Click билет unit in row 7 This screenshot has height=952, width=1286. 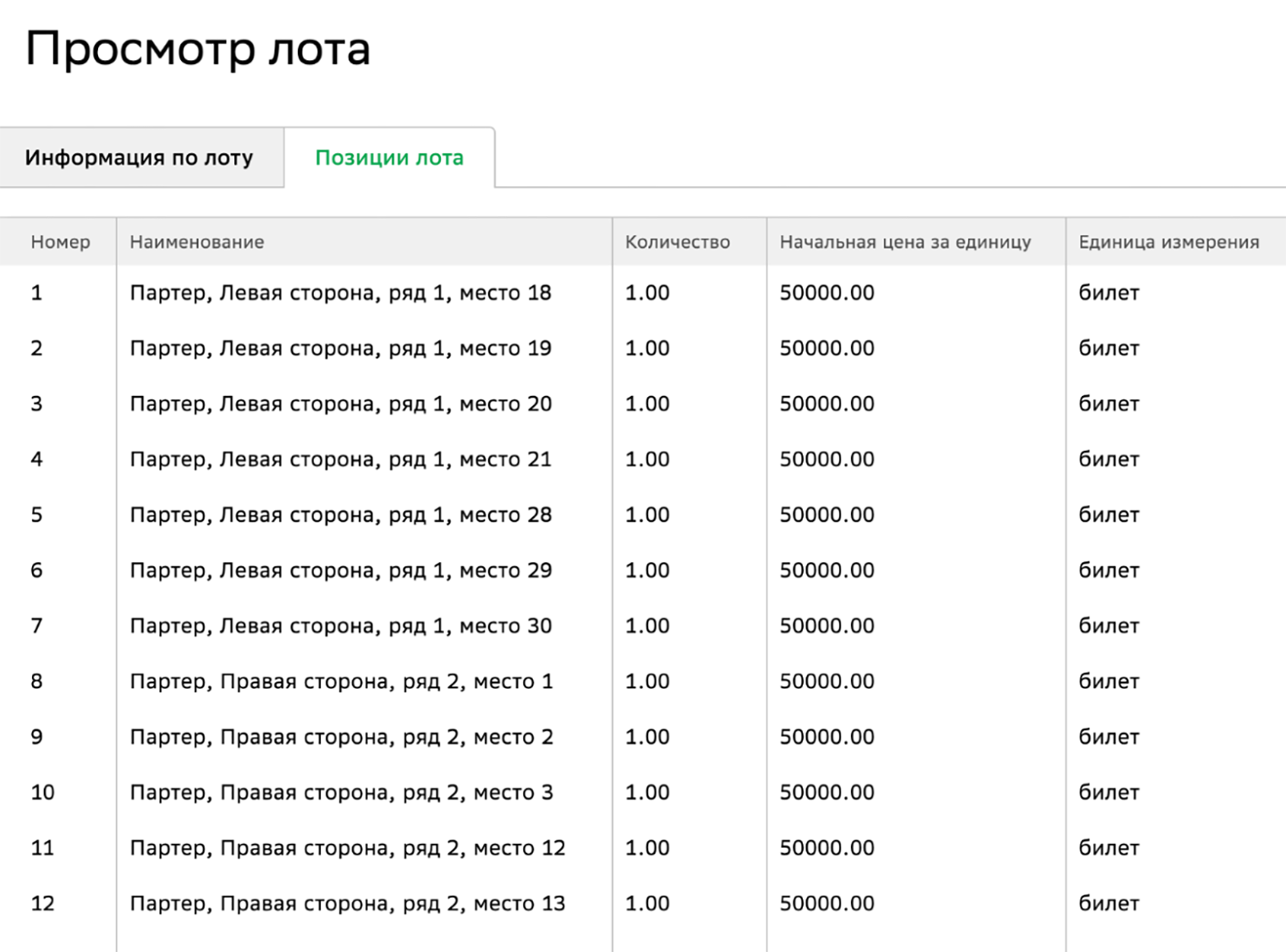point(1108,626)
